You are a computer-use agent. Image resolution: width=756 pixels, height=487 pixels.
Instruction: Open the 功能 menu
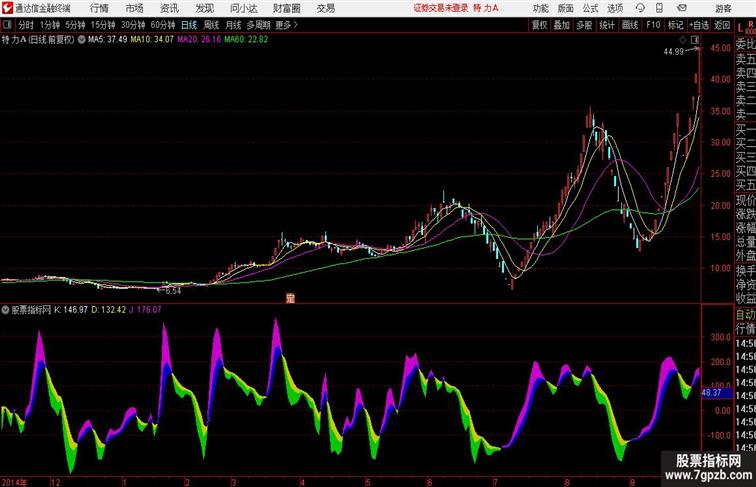tap(540, 8)
